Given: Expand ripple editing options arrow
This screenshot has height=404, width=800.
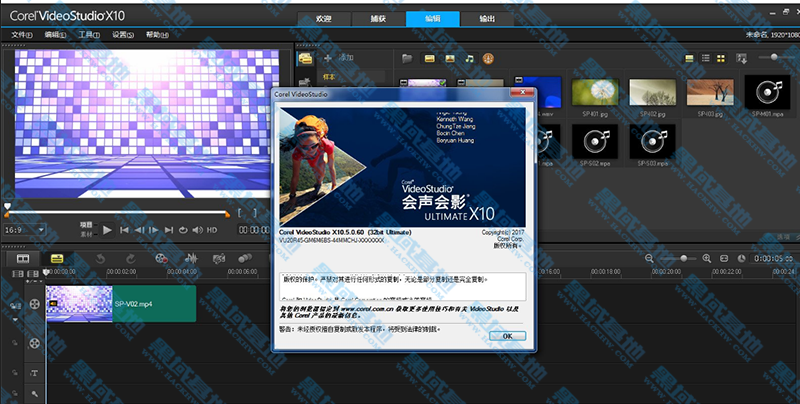Looking at the screenshot, I should click(15, 320).
